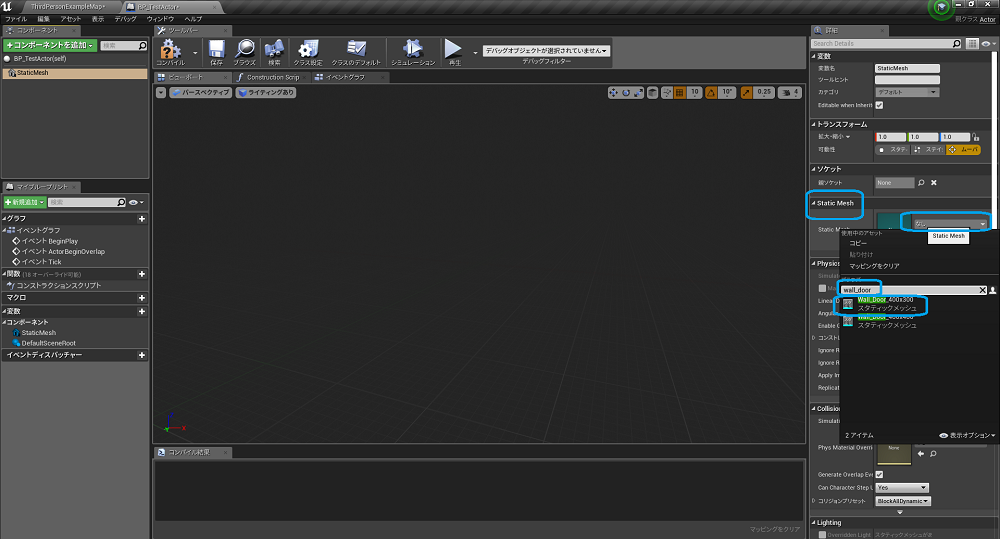This screenshot has width=1000, height=539.
Task: Open Class Defaults (クラスのデフォルト) icon
Action: point(356,50)
